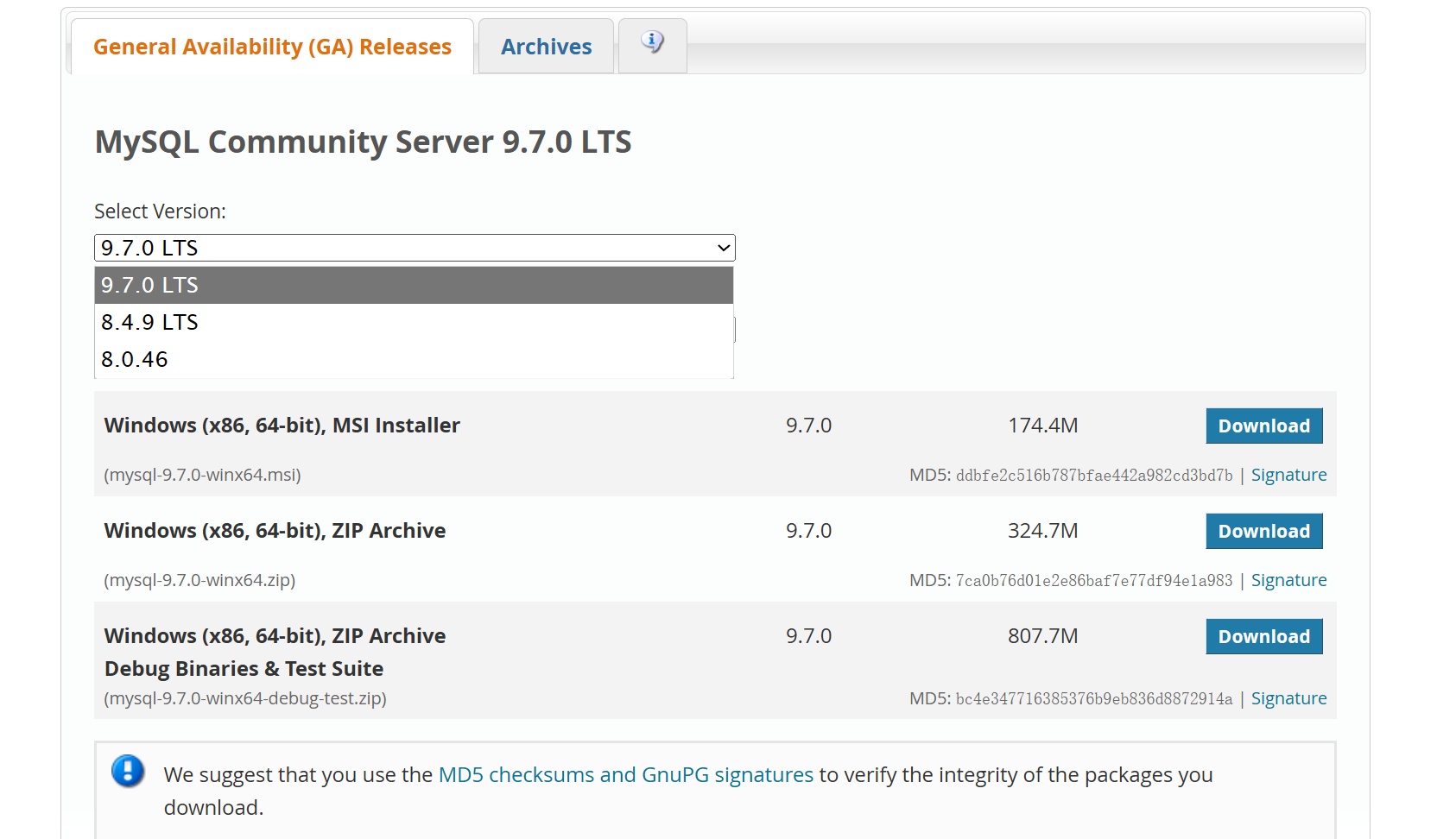Open the General Availability (GA) Releases tab
Viewport: 1456px width, 839px height.
(272, 47)
